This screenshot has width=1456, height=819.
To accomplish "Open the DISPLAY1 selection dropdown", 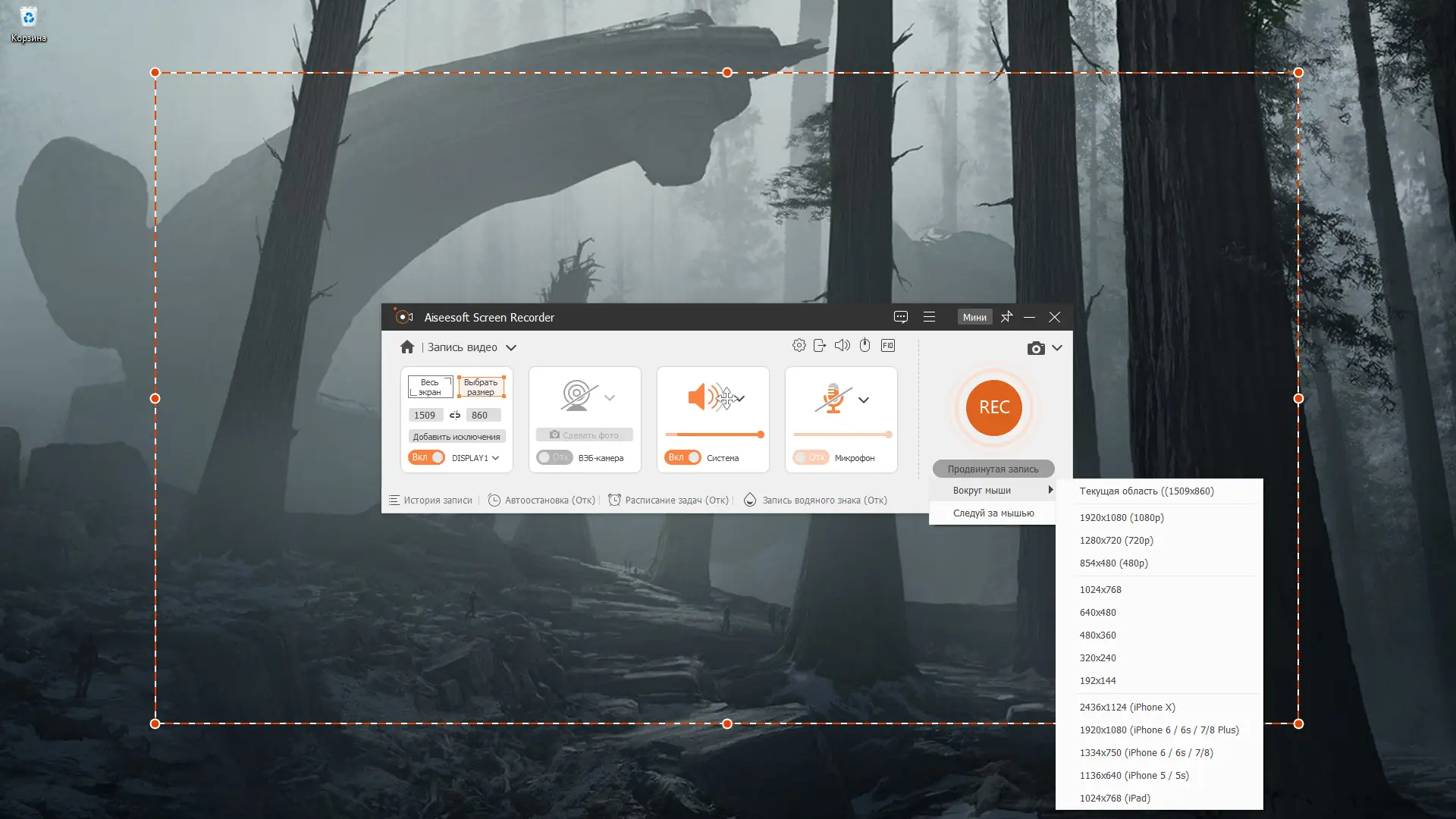I will pos(495,458).
